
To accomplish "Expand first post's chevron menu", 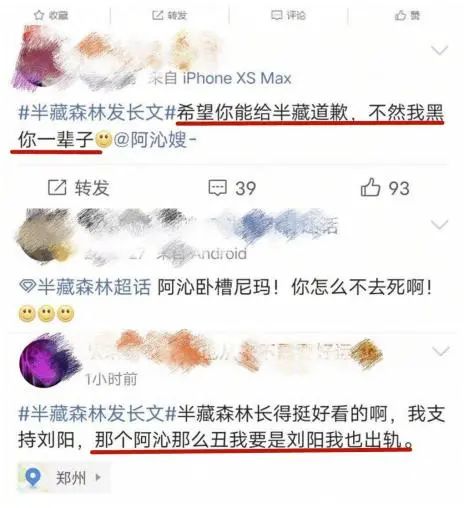I will point(439,50).
